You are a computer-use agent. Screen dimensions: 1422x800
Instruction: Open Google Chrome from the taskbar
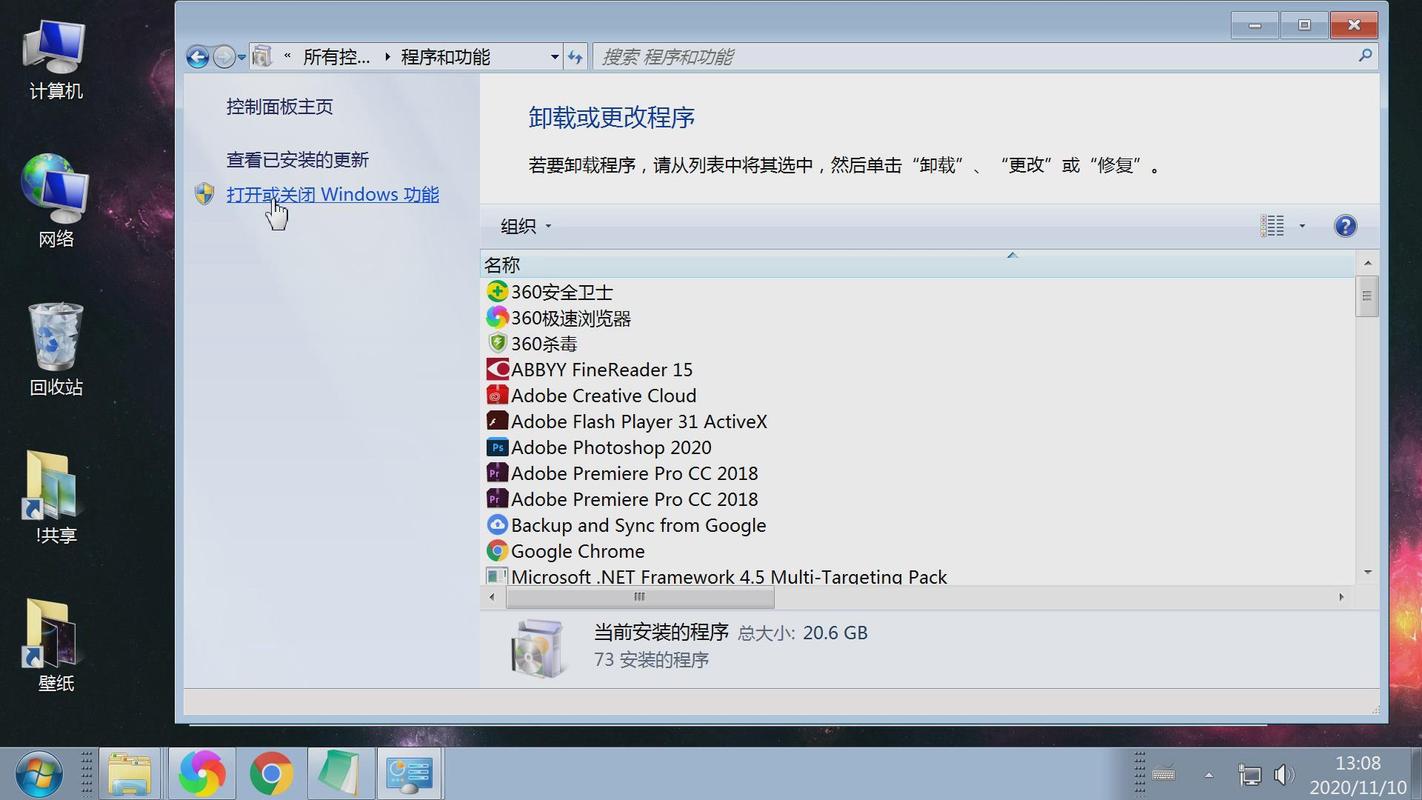pyautogui.click(x=270, y=772)
